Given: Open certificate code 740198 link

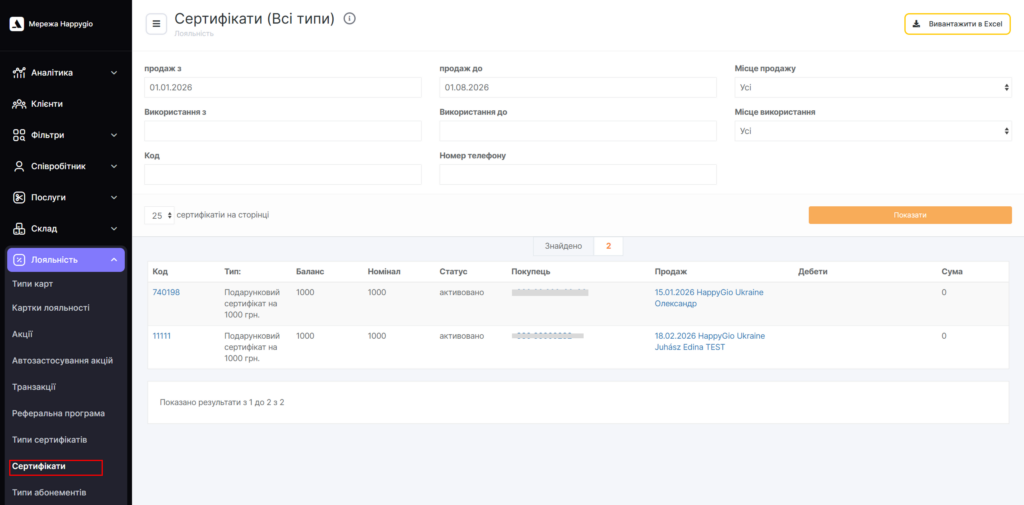Looking at the screenshot, I should click(x=166, y=292).
